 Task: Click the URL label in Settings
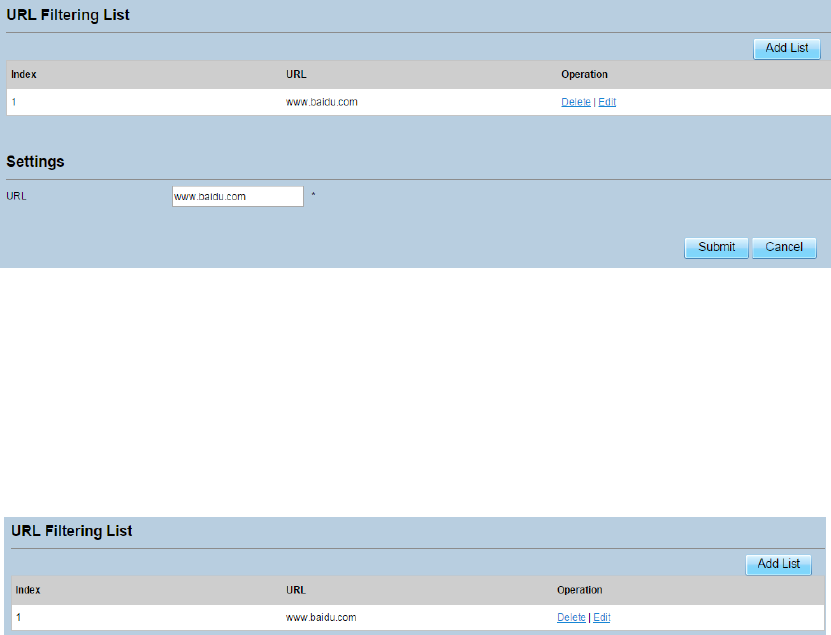pyautogui.click(x=16, y=196)
